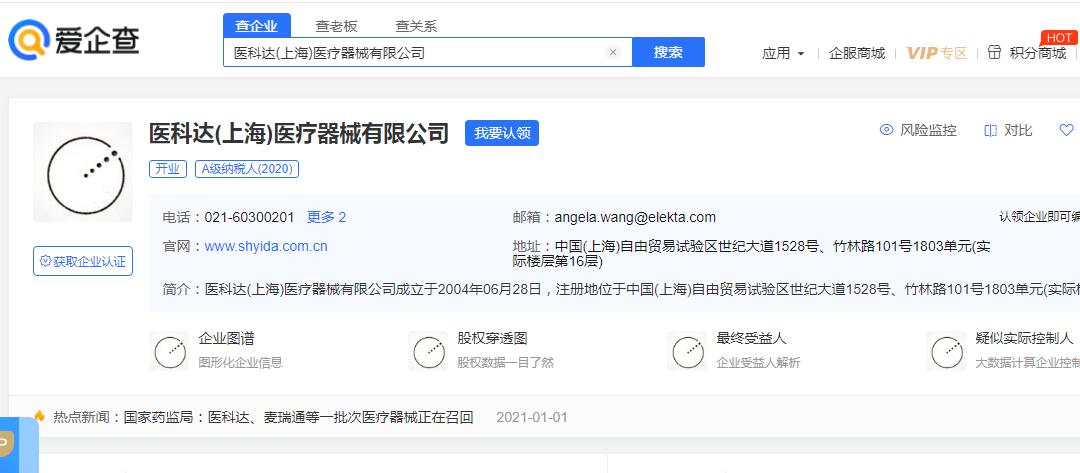
Task: Switch to the 查老板 tab
Action: [336, 26]
